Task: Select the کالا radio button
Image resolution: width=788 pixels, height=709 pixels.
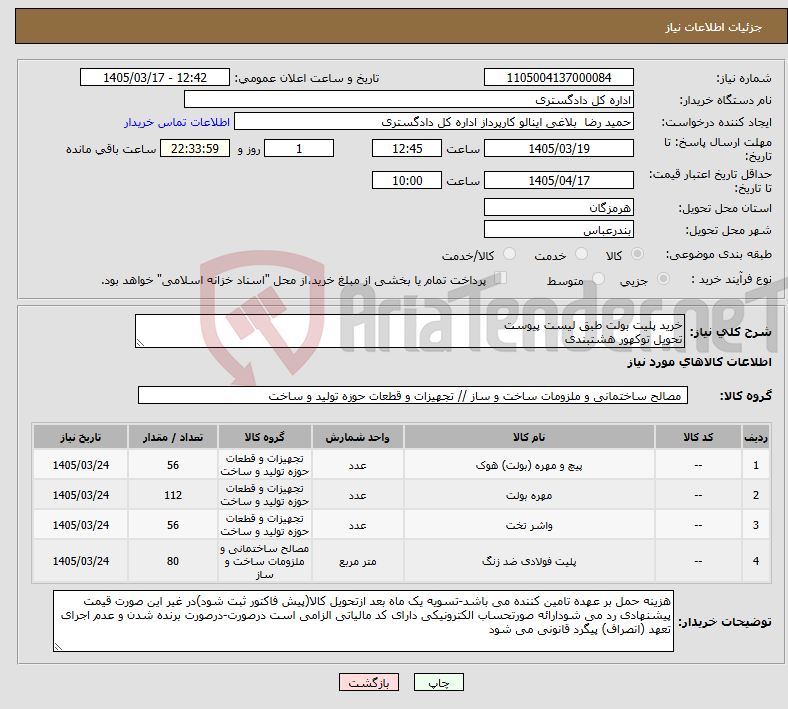Action: [637, 254]
